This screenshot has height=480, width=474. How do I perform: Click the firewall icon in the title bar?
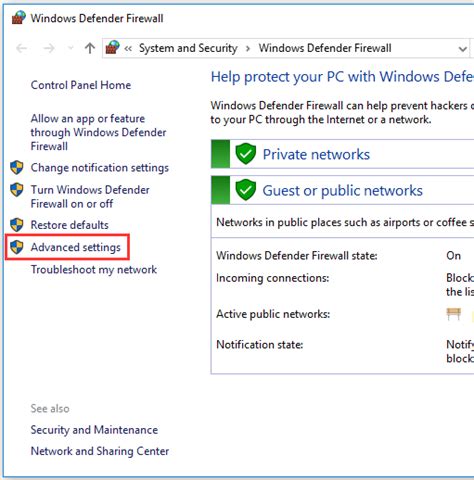[x=19, y=18]
